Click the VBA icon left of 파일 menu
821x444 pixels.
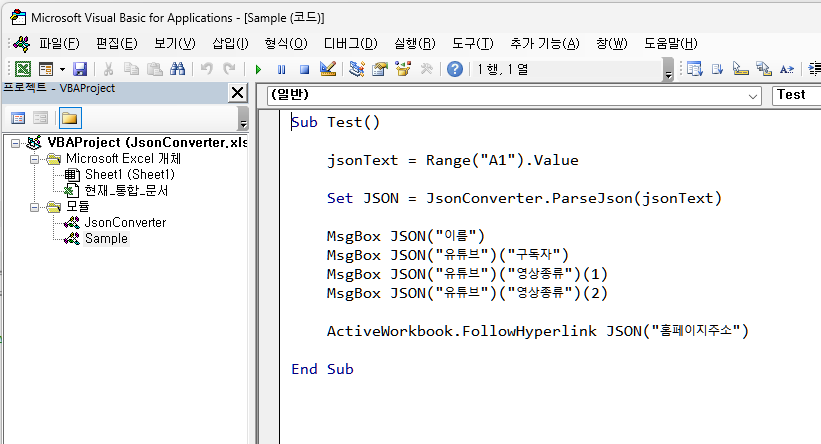tap(22, 43)
